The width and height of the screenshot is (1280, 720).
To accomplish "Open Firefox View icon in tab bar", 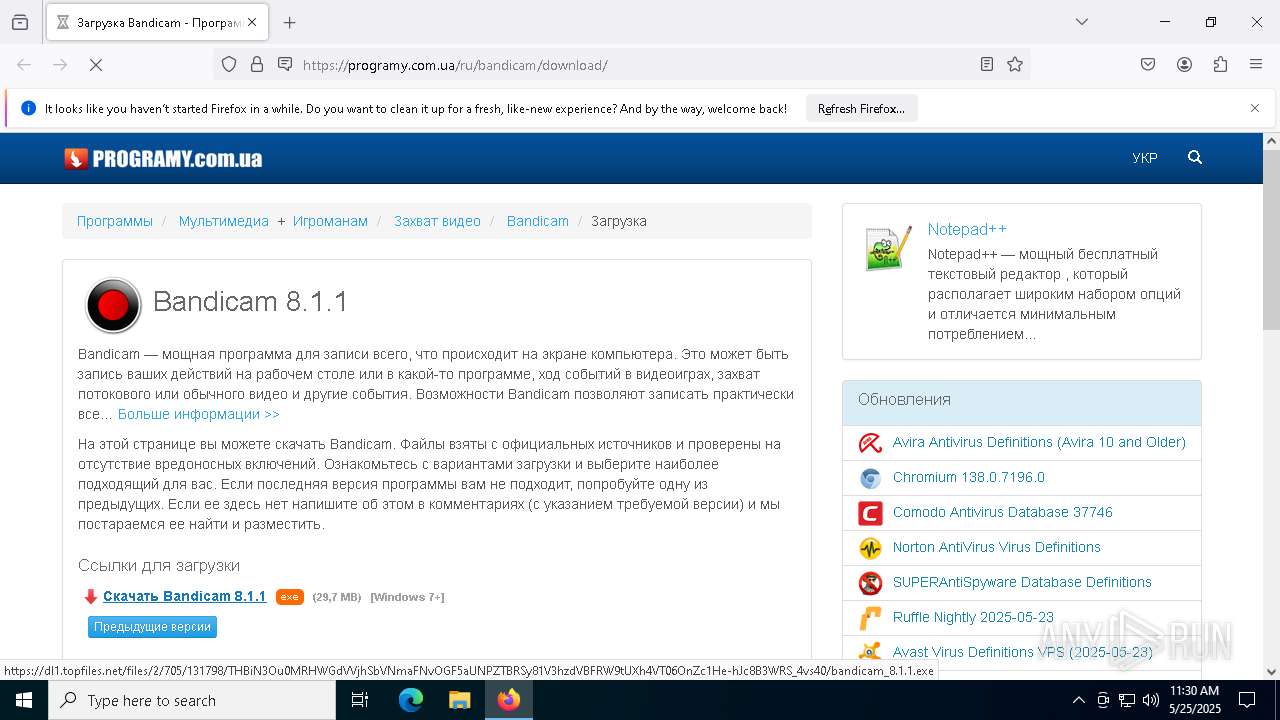I will click(x=20, y=22).
